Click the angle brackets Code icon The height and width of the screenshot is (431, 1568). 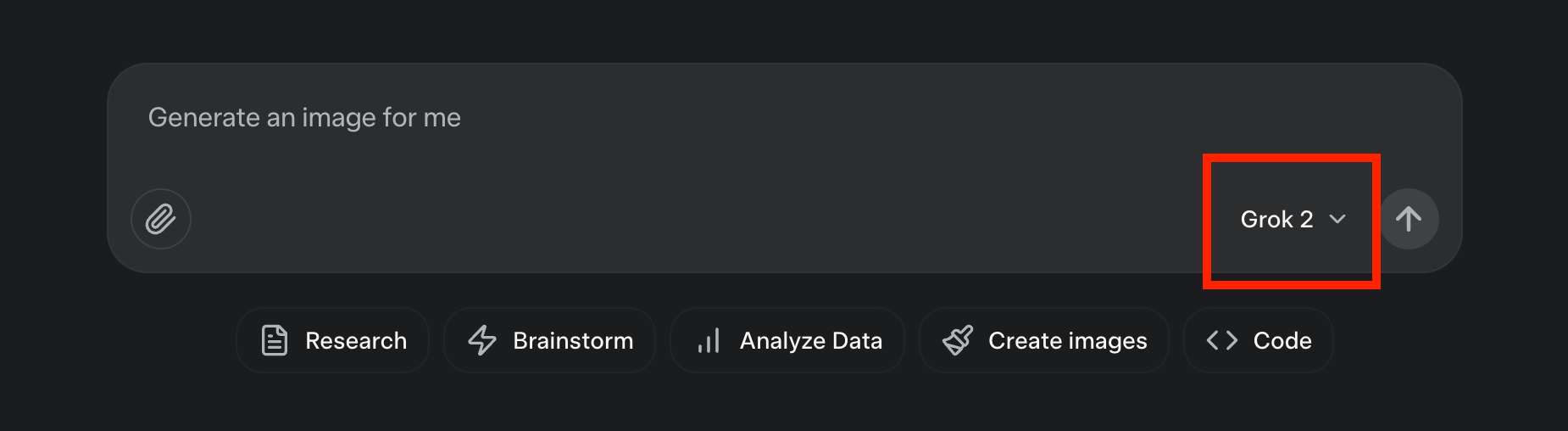pyautogui.click(x=1222, y=340)
